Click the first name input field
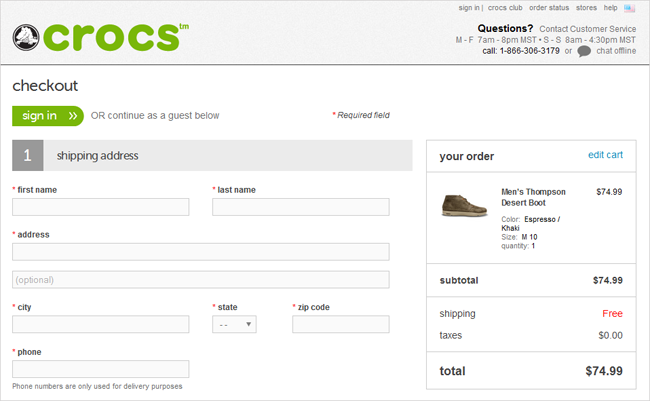The height and width of the screenshot is (401, 650). [x=101, y=207]
